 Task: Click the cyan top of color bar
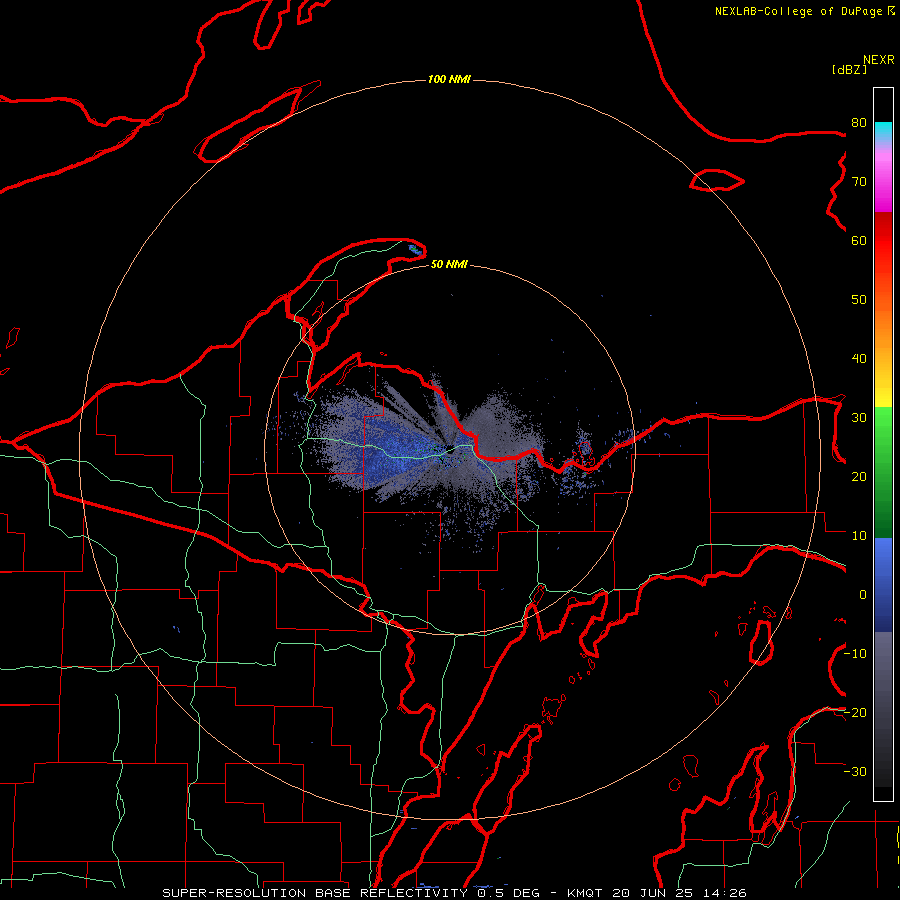[x=883, y=131]
